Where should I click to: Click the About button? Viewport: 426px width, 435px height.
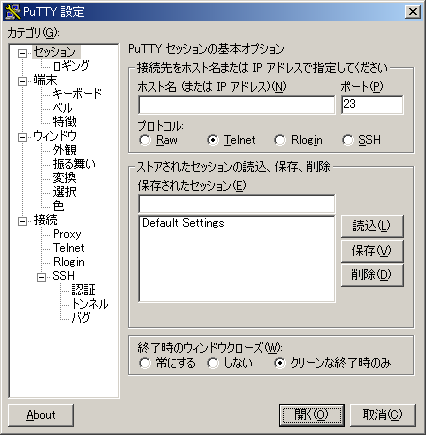(41, 415)
